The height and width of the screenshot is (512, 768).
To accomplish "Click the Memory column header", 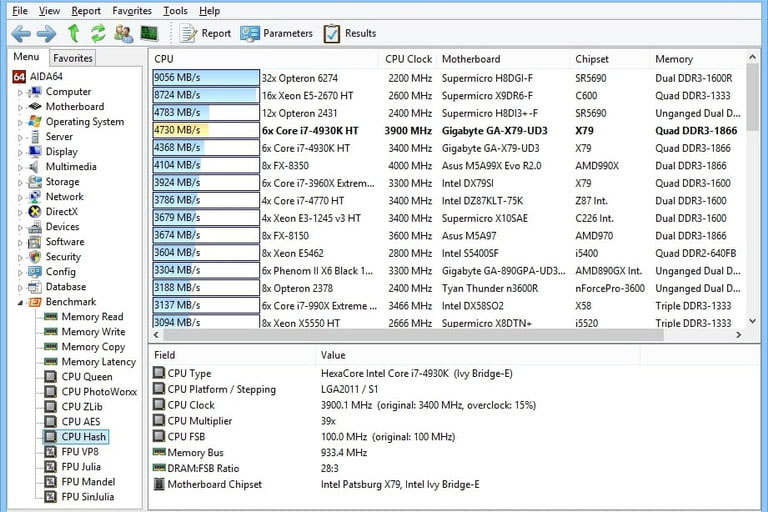I will point(698,59).
